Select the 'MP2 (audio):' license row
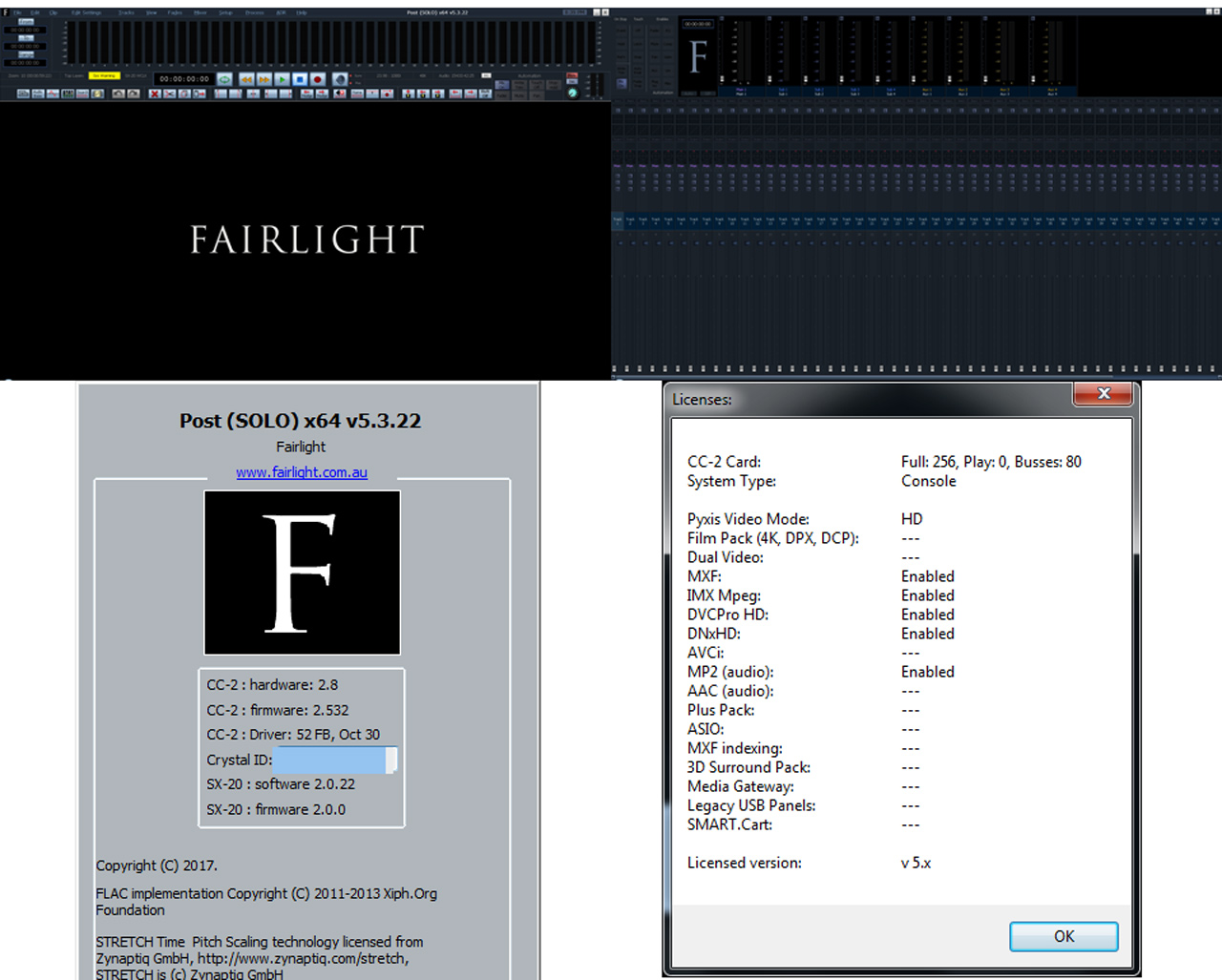The height and width of the screenshot is (980, 1222). (821, 672)
